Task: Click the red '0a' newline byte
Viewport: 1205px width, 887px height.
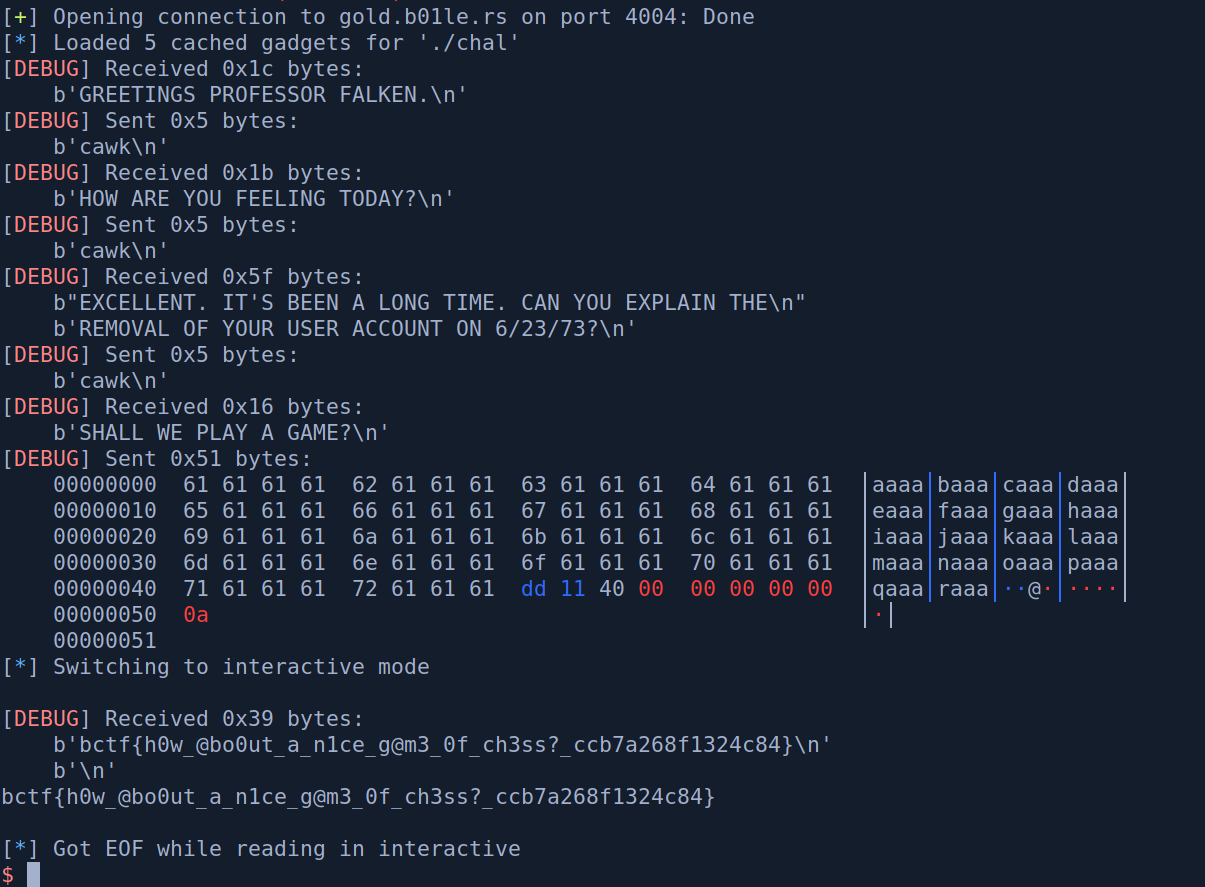Action: 196,615
